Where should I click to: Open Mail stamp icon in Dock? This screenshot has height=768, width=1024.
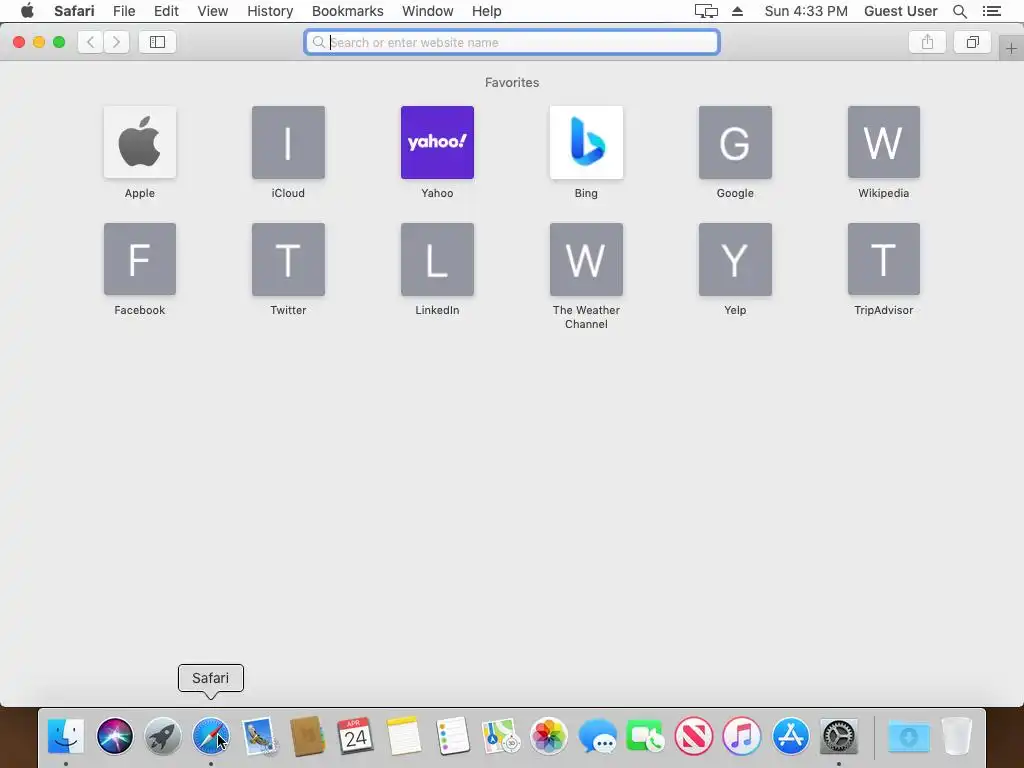(259, 736)
